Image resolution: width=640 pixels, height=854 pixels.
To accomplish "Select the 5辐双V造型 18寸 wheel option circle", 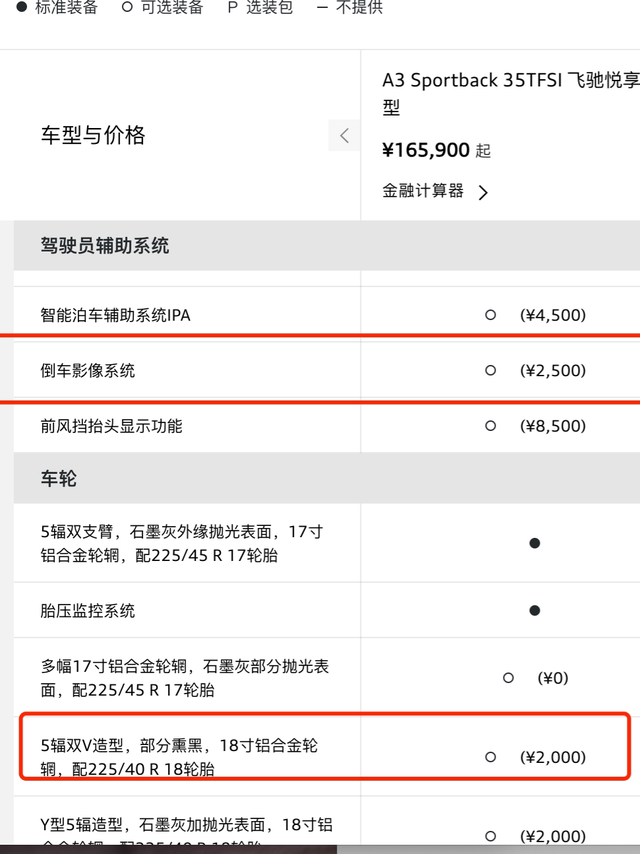I will point(490,758).
